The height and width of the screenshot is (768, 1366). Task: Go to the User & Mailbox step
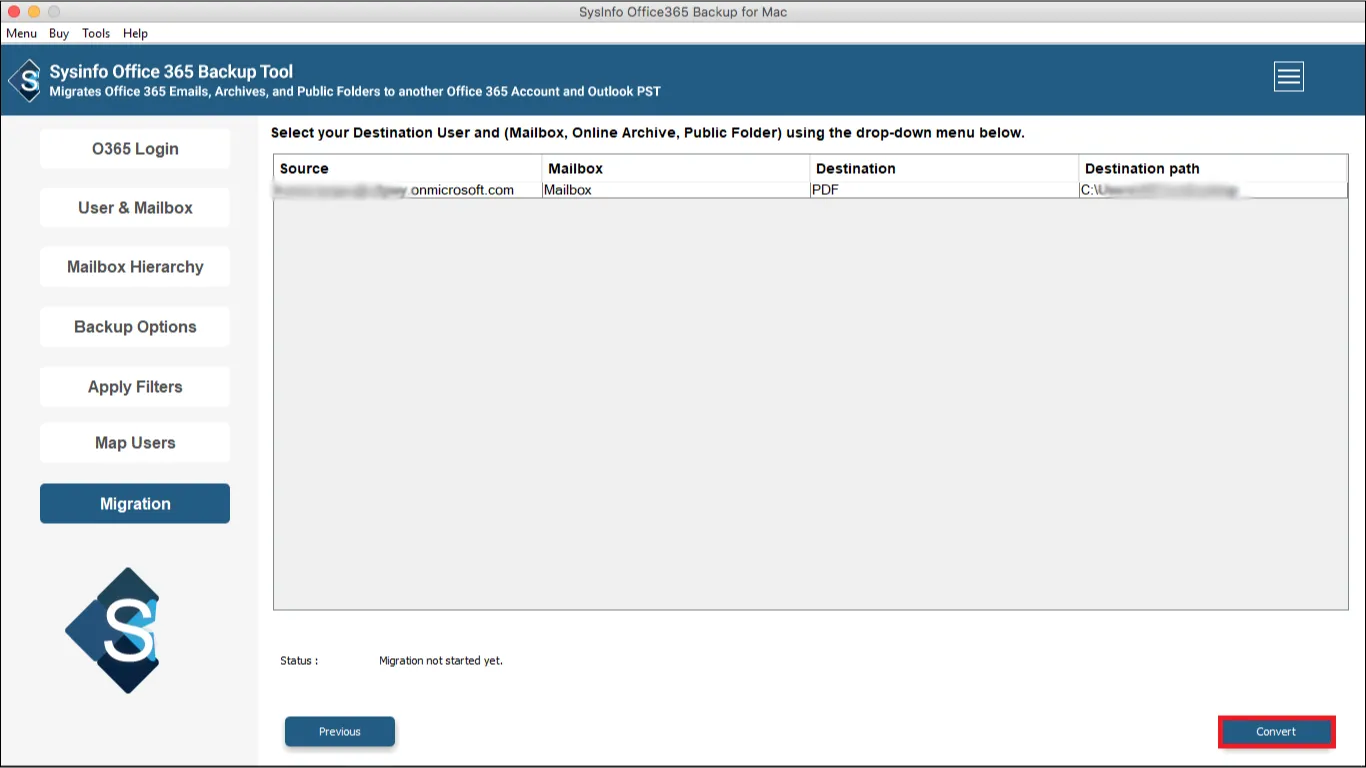click(135, 208)
